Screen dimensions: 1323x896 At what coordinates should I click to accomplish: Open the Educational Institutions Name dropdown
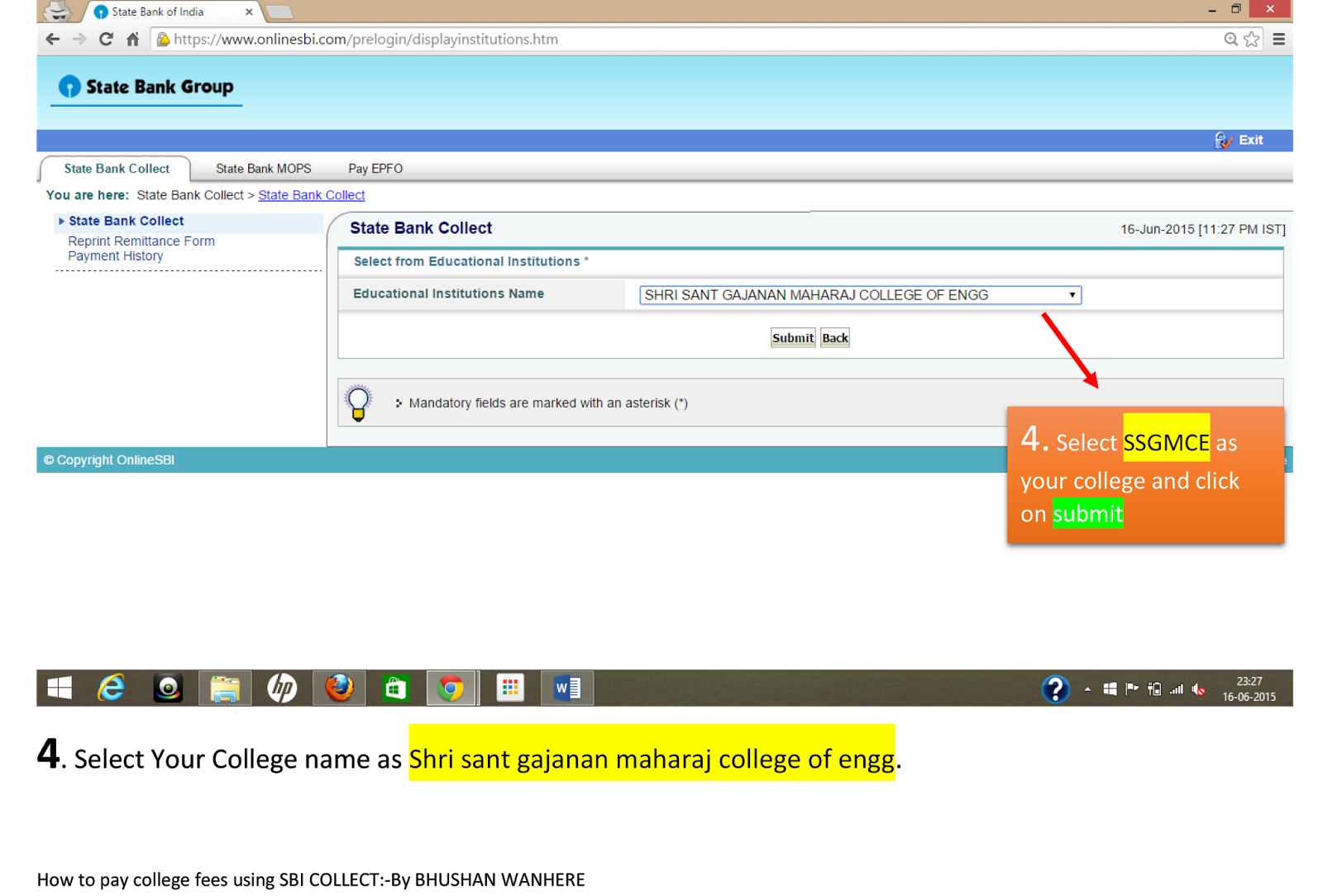click(1072, 294)
